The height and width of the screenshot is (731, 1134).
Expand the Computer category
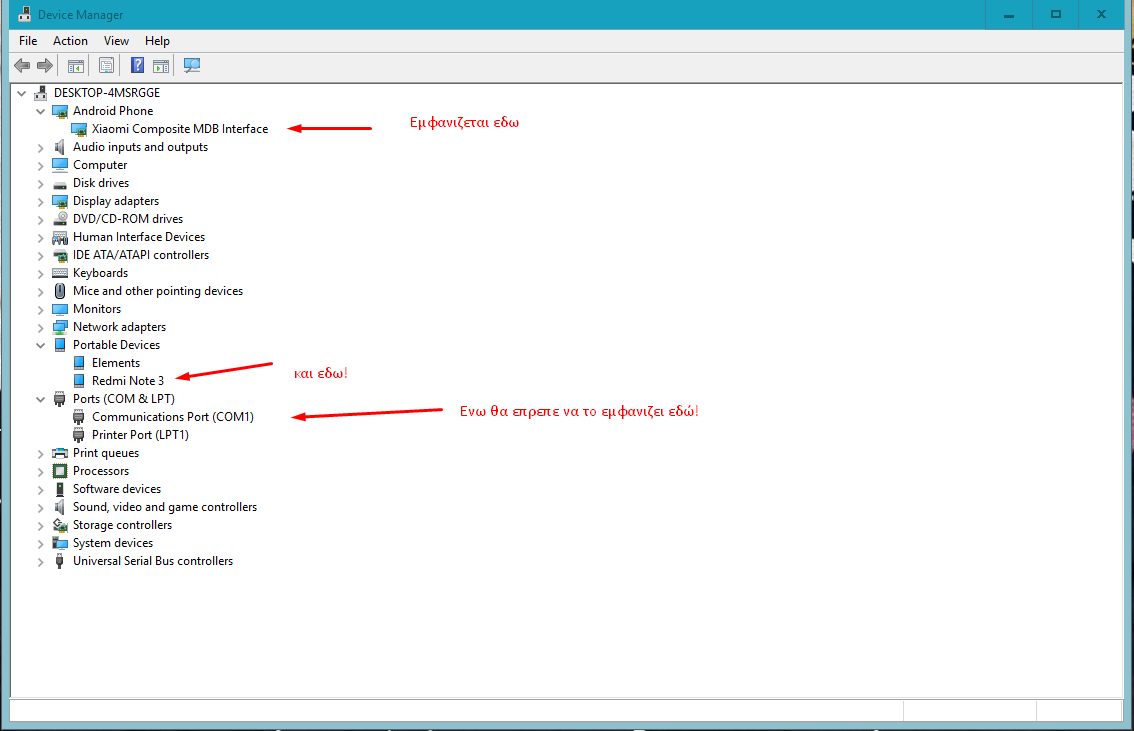tap(40, 166)
